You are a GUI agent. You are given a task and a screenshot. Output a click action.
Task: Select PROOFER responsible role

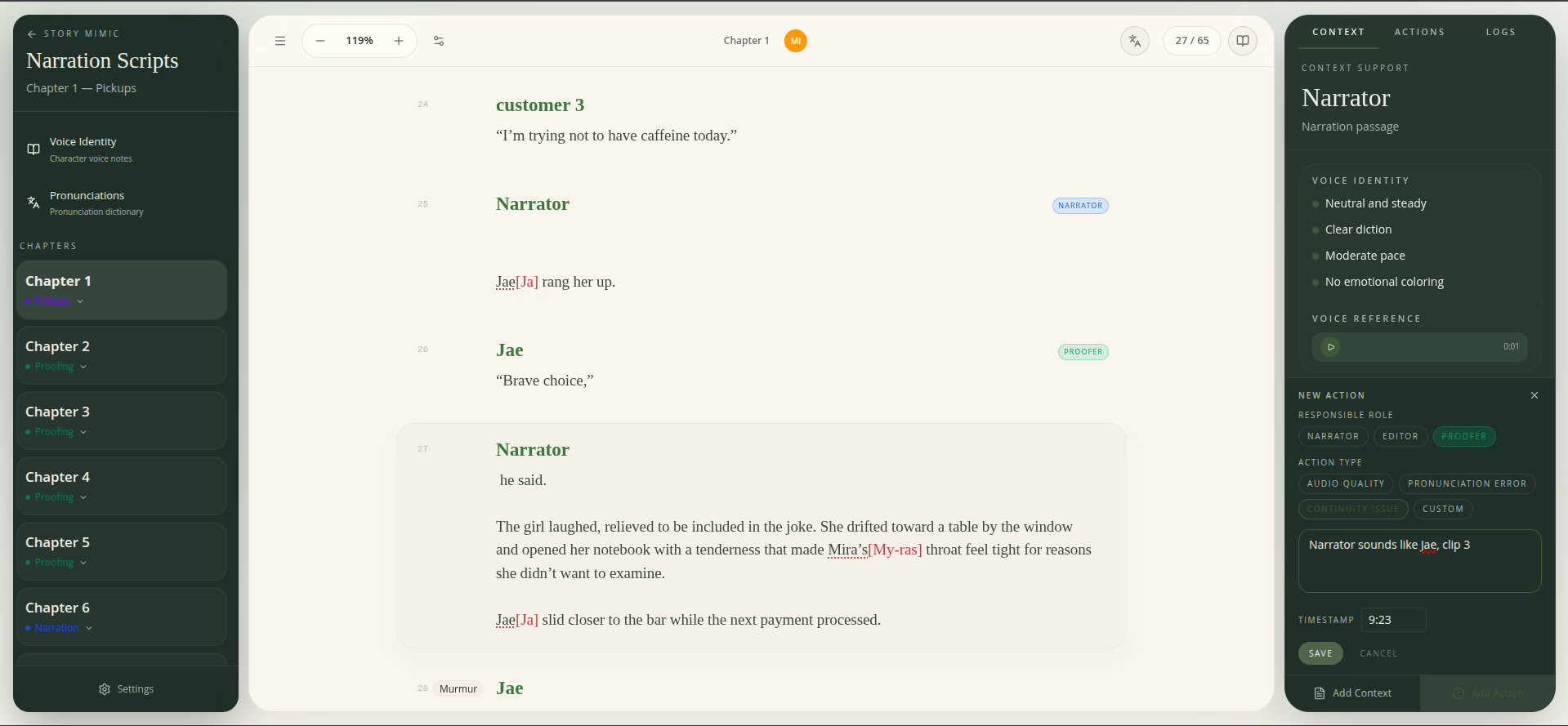pos(1464,437)
